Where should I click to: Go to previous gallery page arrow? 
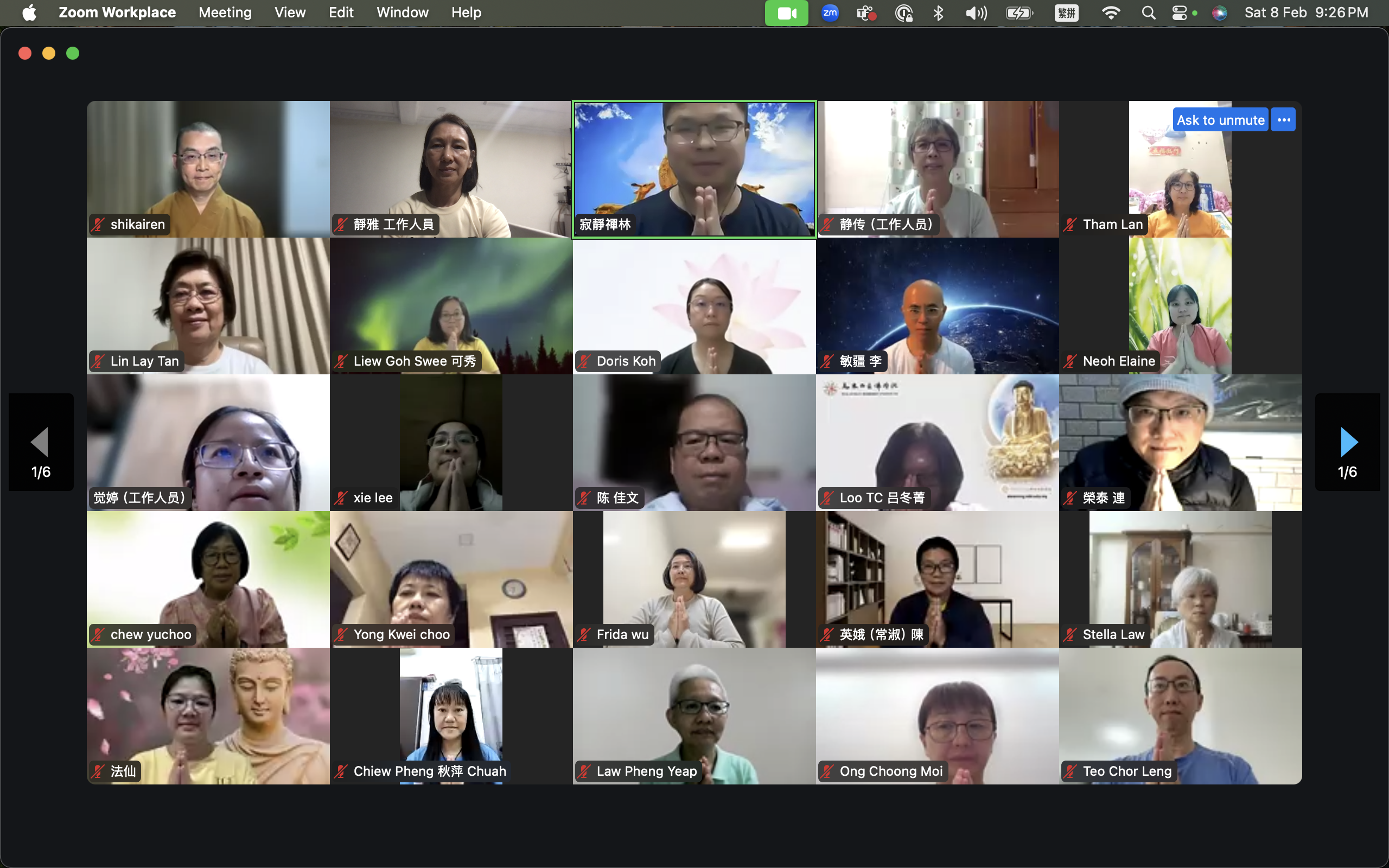click(x=41, y=442)
